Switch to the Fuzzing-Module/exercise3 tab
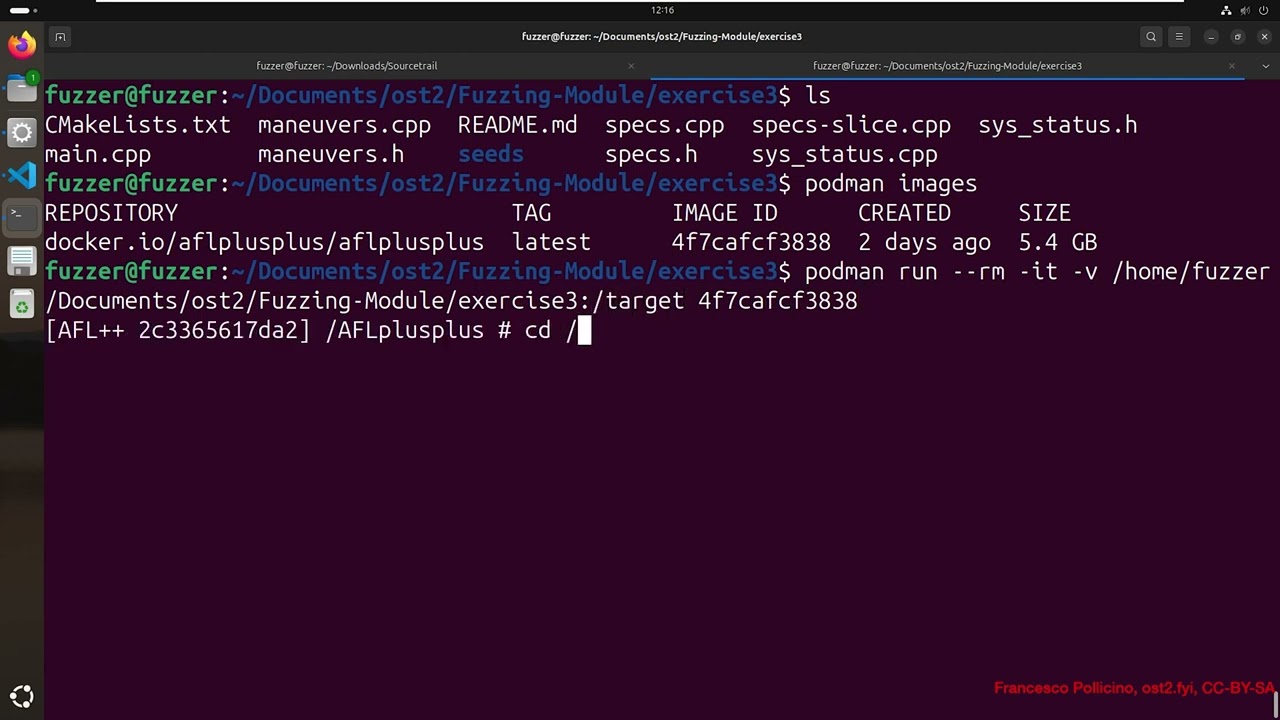1280x720 pixels. tap(947, 66)
